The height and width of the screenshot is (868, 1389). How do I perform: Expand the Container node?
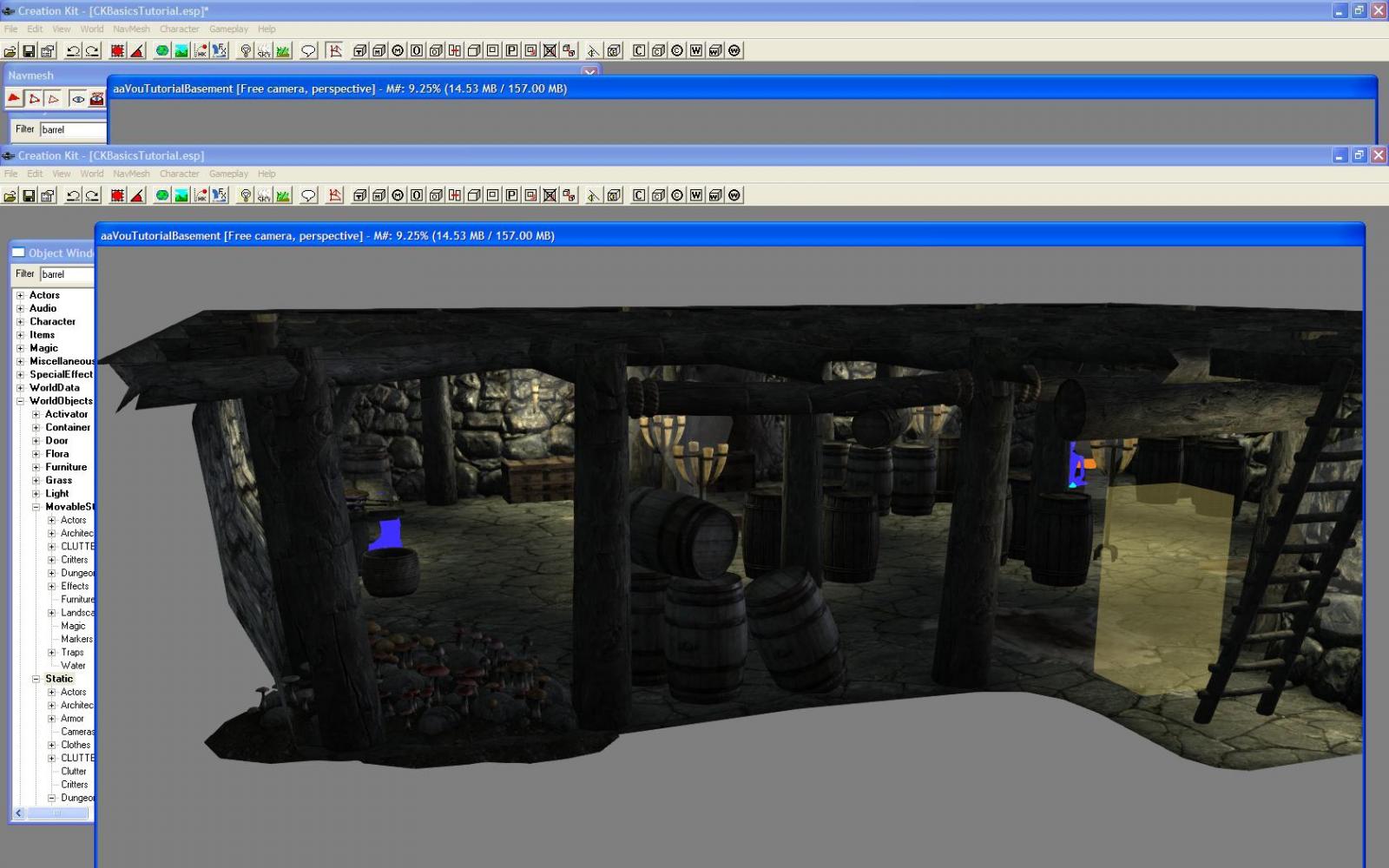pyautogui.click(x=36, y=428)
